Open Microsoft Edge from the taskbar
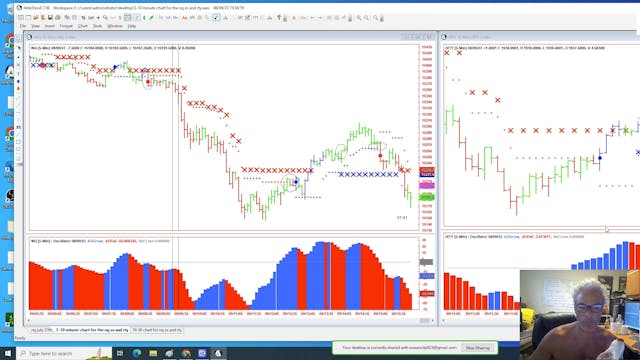The image size is (640, 360). [137, 353]
